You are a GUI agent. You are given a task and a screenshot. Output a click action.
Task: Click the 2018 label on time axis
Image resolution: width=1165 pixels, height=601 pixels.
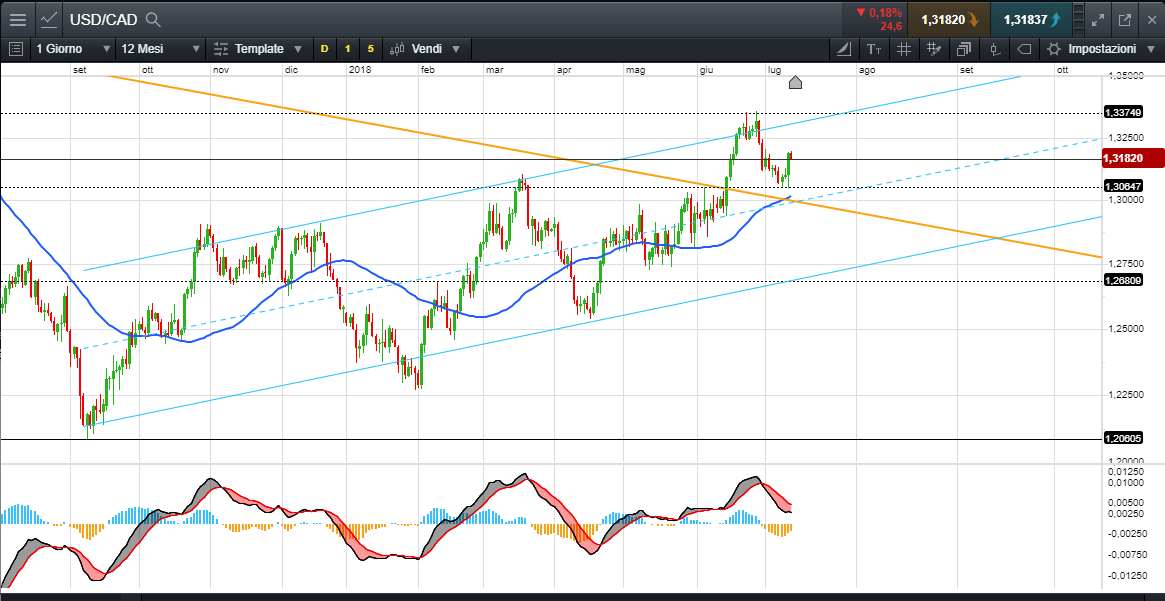(x=360, y=70)
